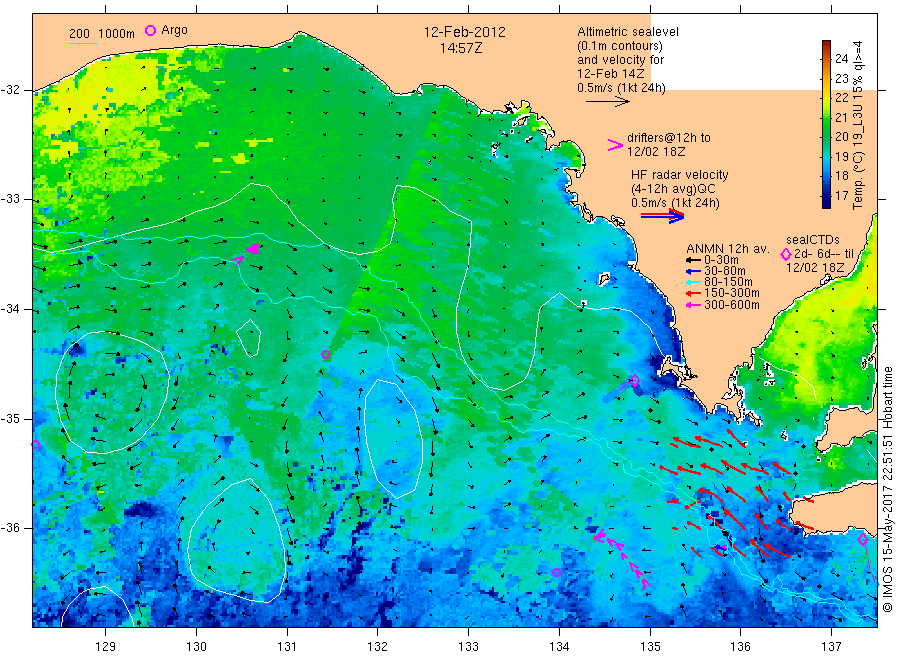Image resolution: width=900 pixels, height=660 pixels.
Task: Click the 'ANMN 12h av.' heading
Action: (x=728, y=249)
